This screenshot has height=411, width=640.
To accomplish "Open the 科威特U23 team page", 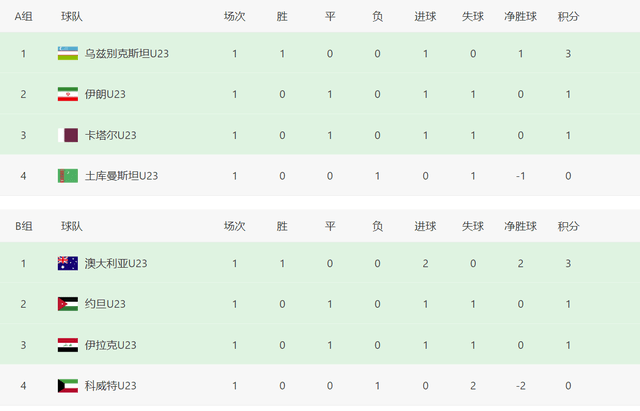I will [x=110, y=386].
